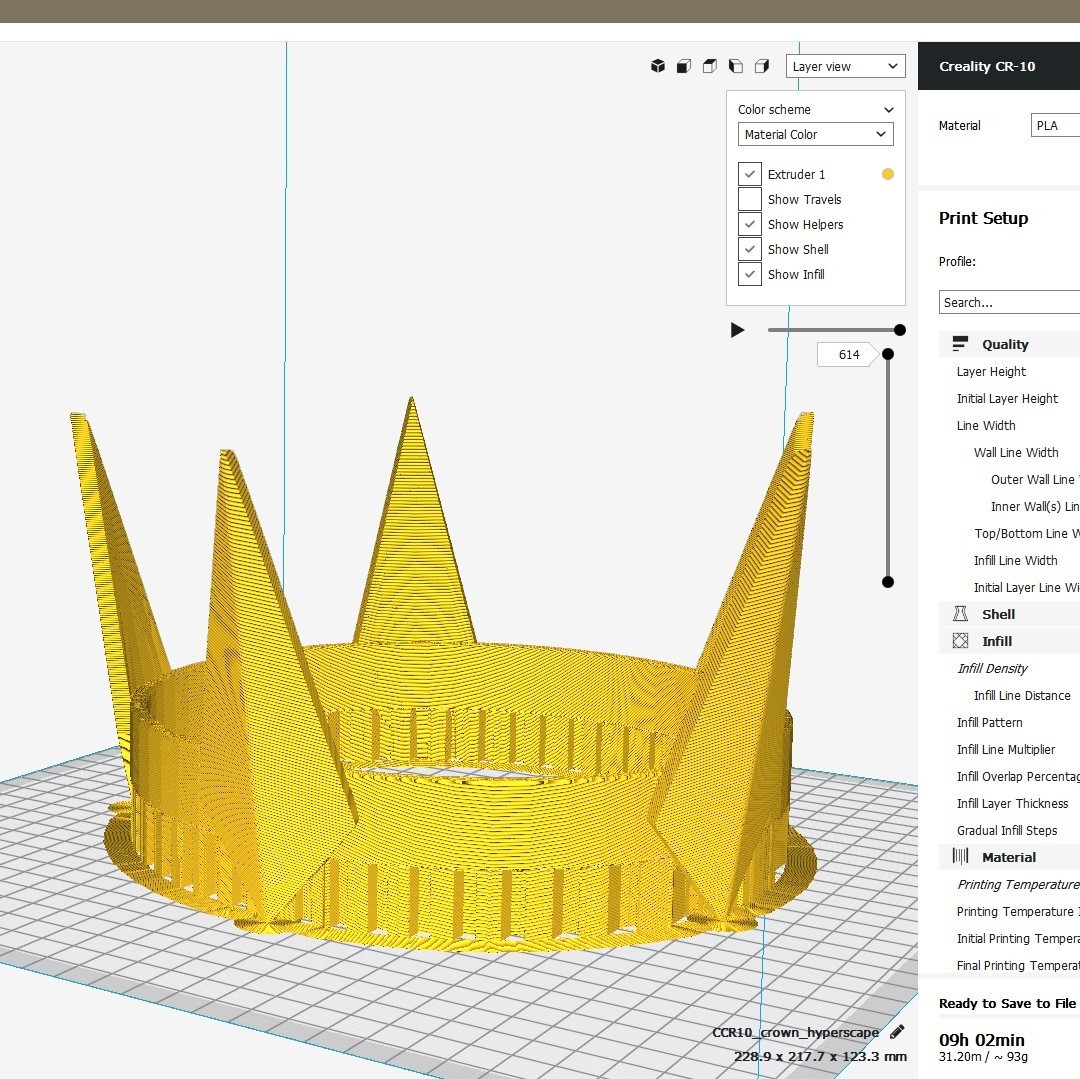The height and width of the screenshot is (1079, 1080).
Task: Disable the Show Helpers checkbox
Action: (750, 224)
